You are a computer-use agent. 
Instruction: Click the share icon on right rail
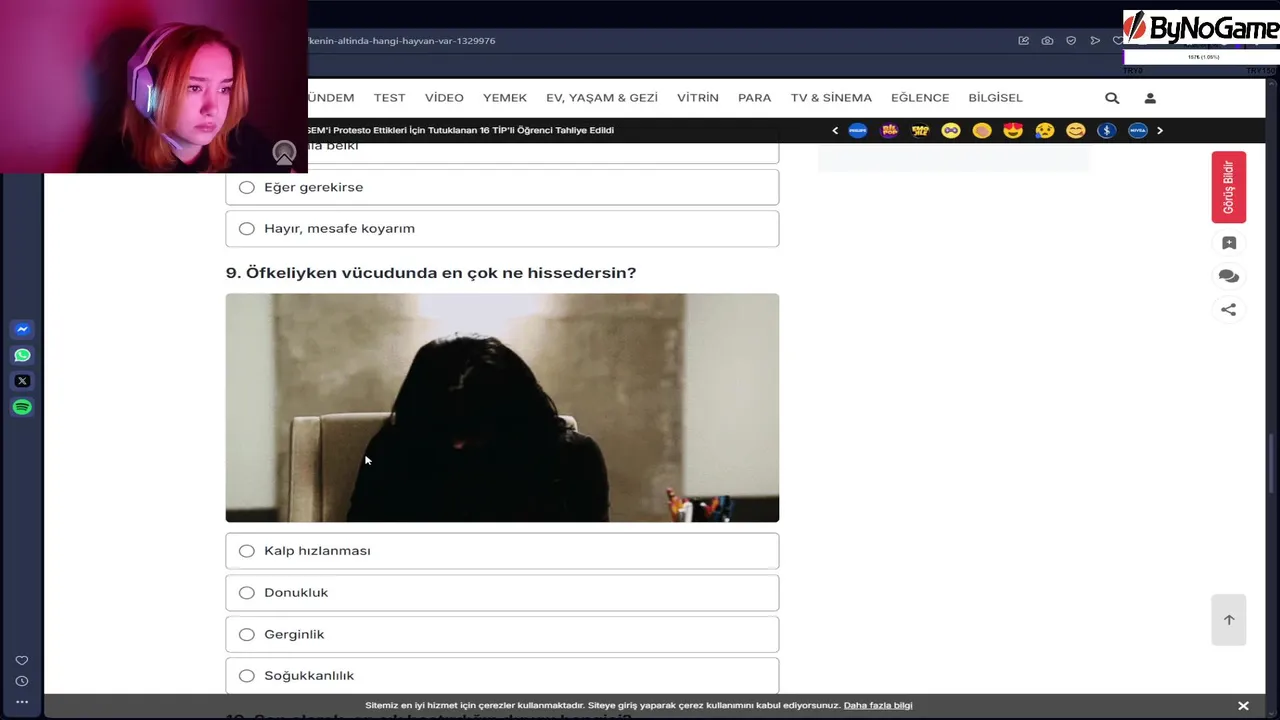click(1229, 310)
